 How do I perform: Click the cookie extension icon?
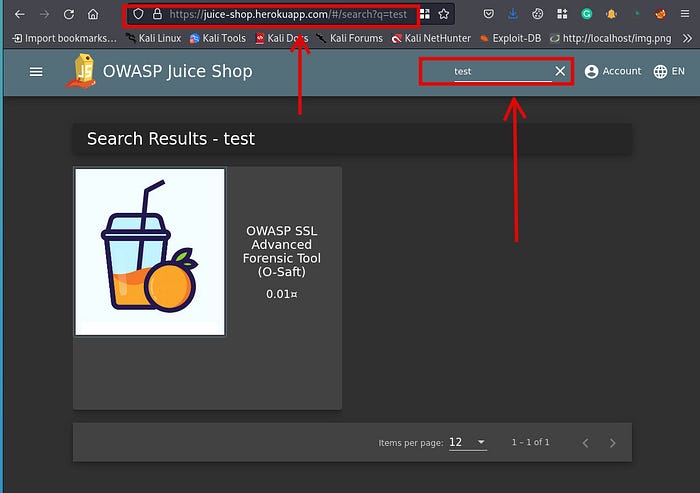[x=538, y=14]
